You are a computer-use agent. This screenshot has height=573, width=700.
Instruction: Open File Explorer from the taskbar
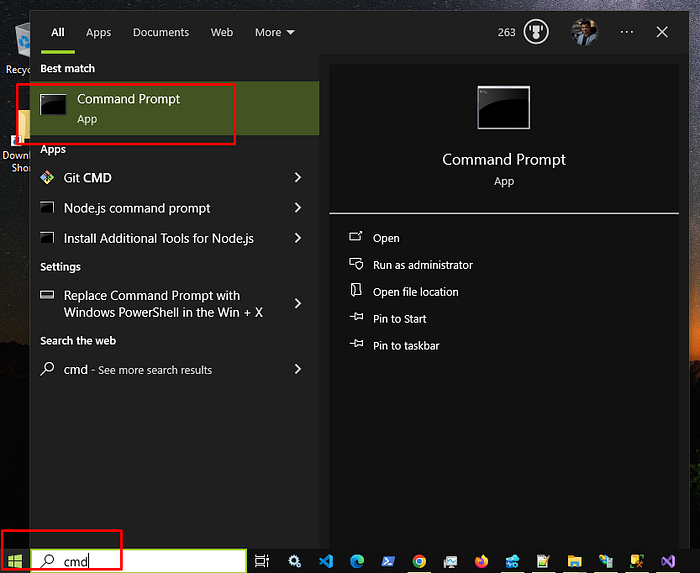pos(575,561)
